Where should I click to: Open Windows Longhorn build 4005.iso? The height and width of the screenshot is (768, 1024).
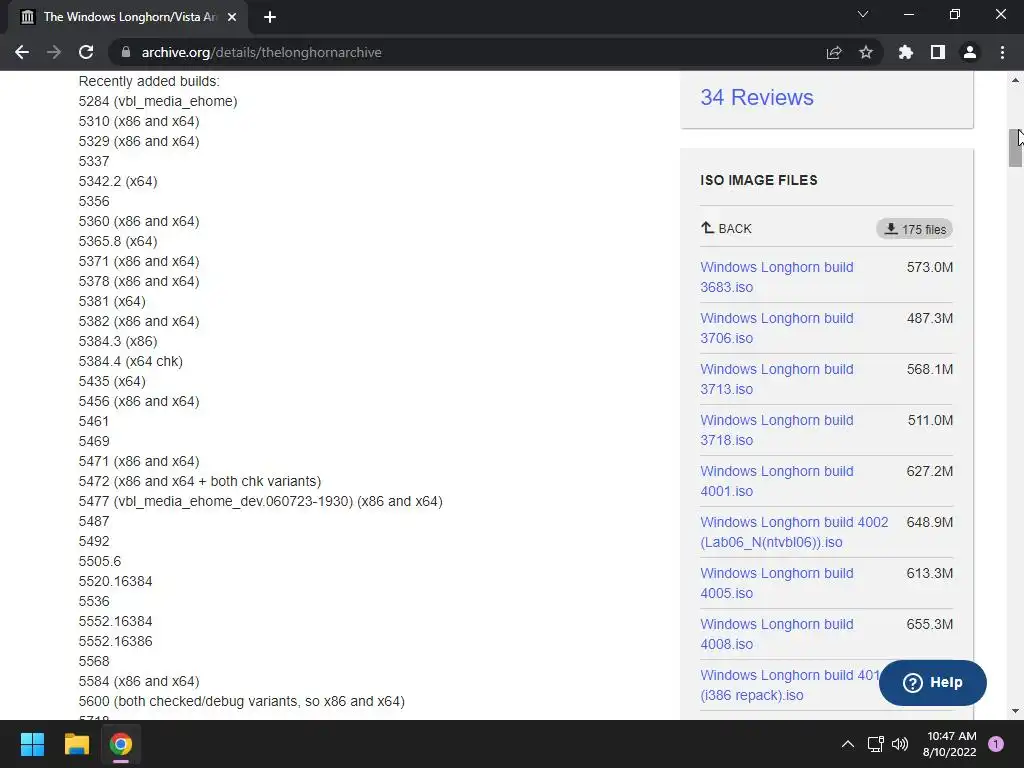coord(776,583)
